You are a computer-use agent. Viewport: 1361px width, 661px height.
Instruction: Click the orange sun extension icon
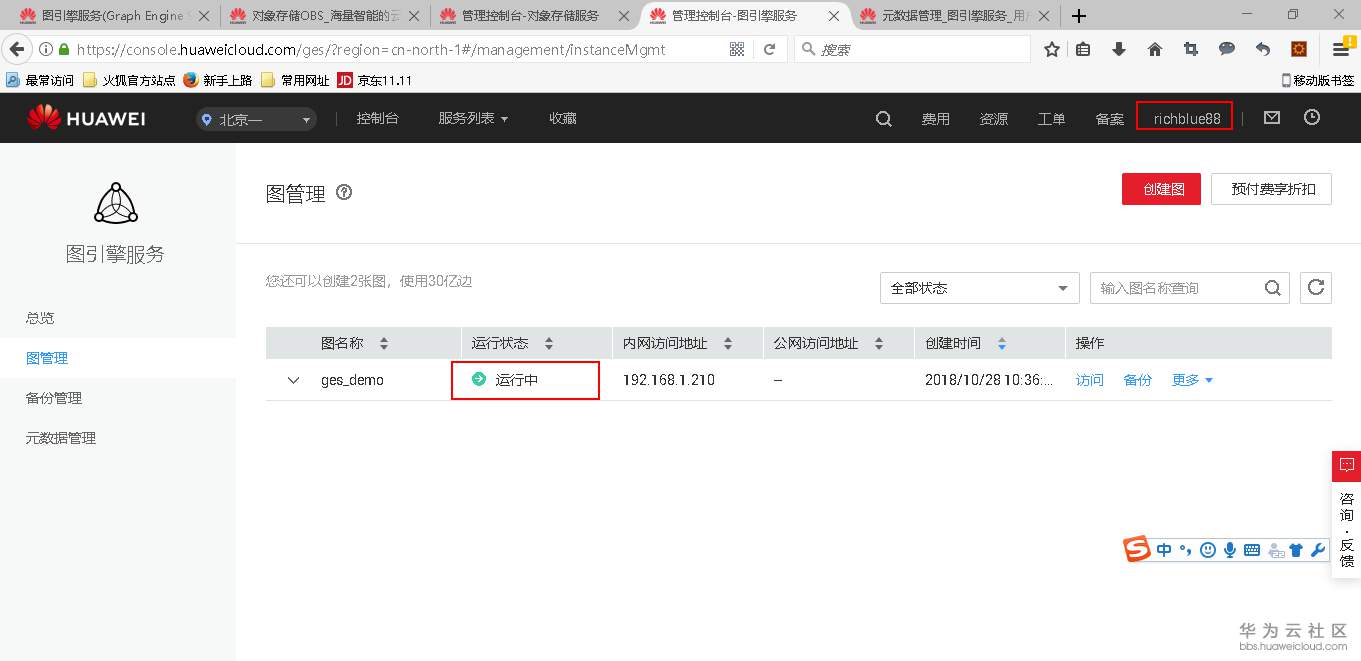pyautogui.click(x=1299, y=49)
